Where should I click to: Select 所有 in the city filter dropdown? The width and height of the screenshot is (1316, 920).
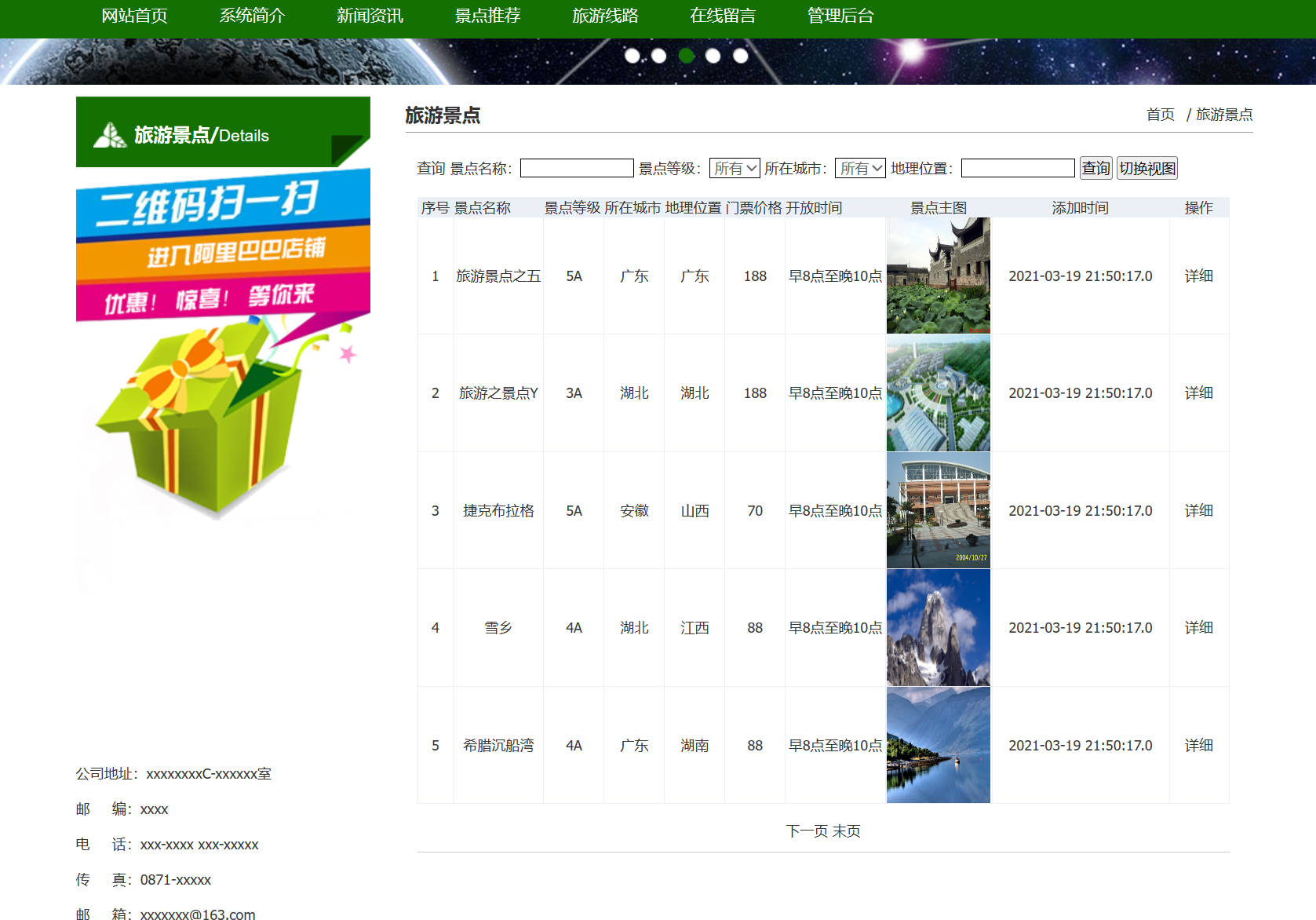[x=860, y=167]
